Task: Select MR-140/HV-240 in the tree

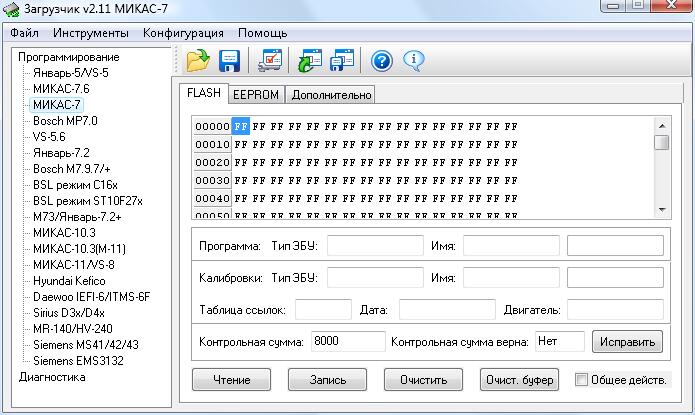Action: pos(73,329)
